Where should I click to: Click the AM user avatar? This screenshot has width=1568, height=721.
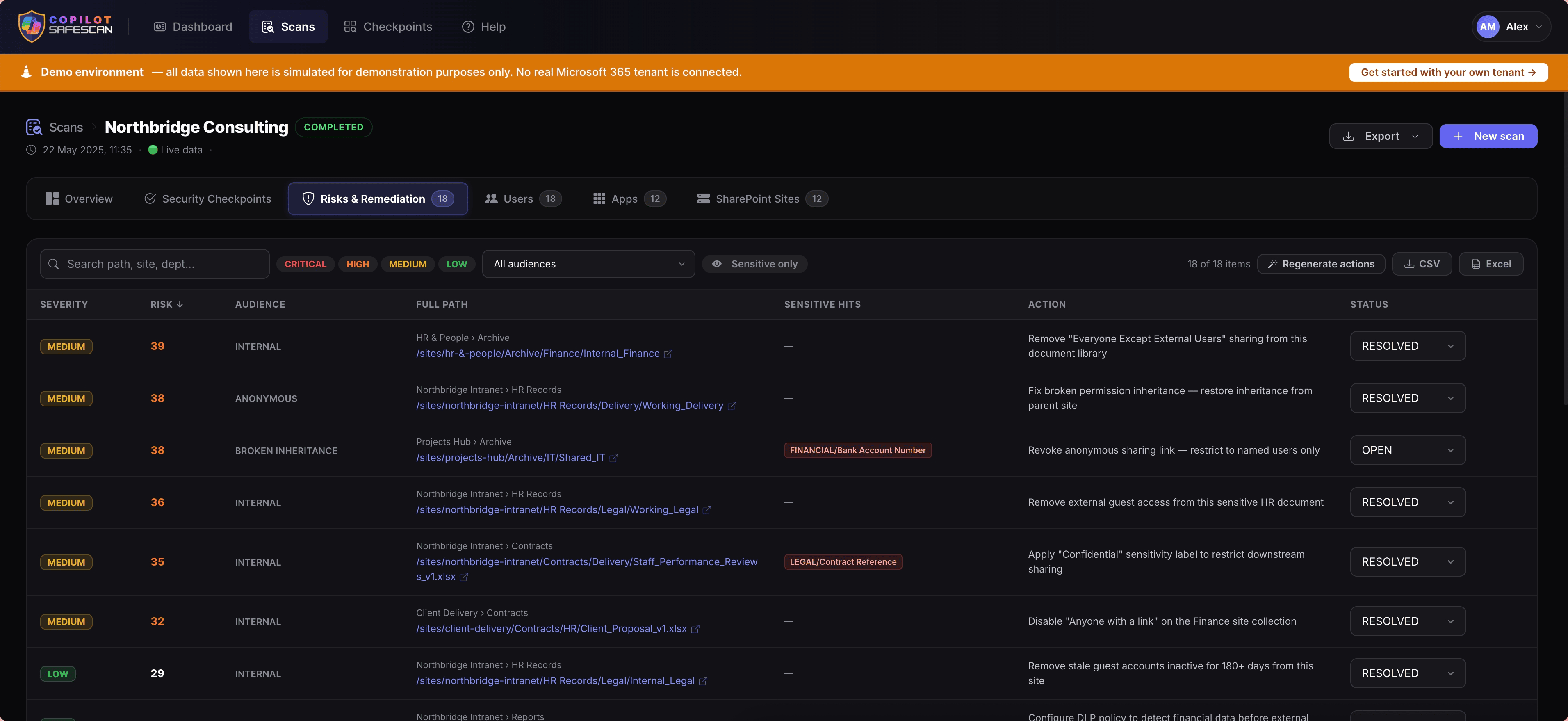1488,27
